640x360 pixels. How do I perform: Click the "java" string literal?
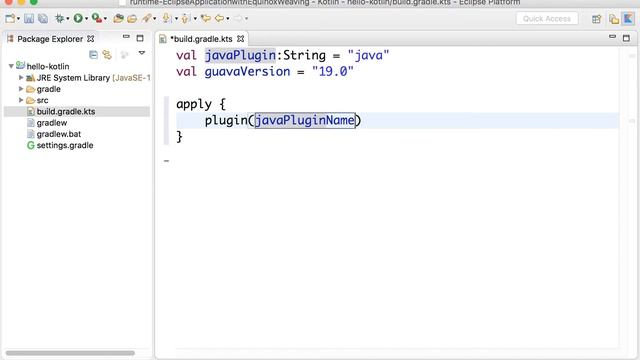coord(368,55)
